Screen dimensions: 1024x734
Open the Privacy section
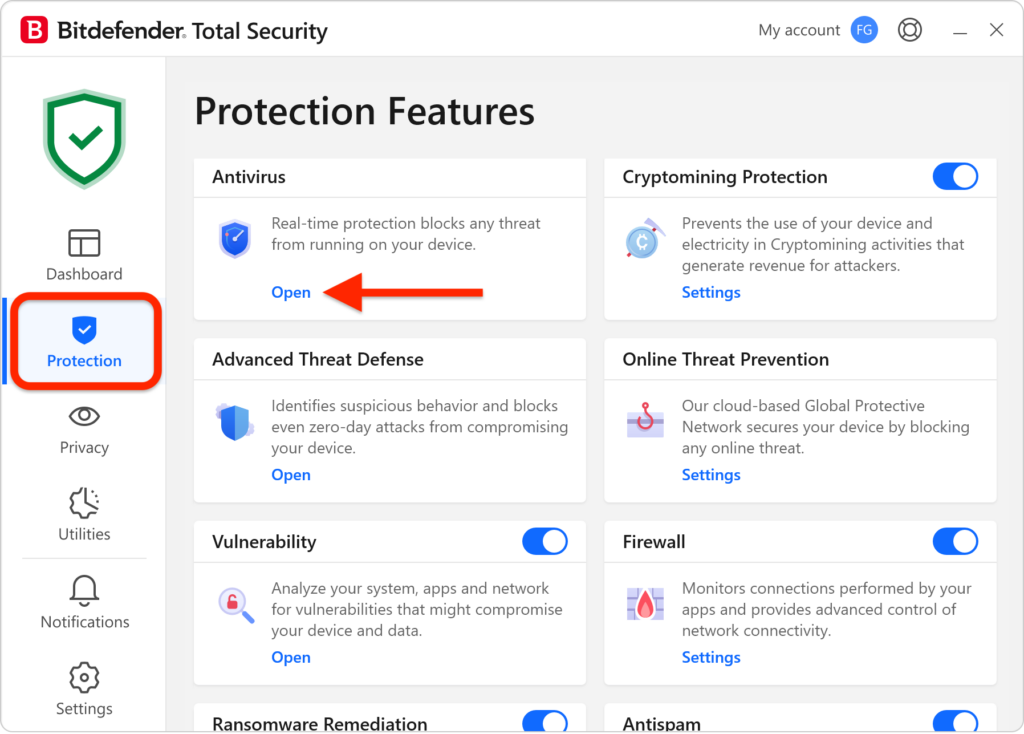pos(84,430)
